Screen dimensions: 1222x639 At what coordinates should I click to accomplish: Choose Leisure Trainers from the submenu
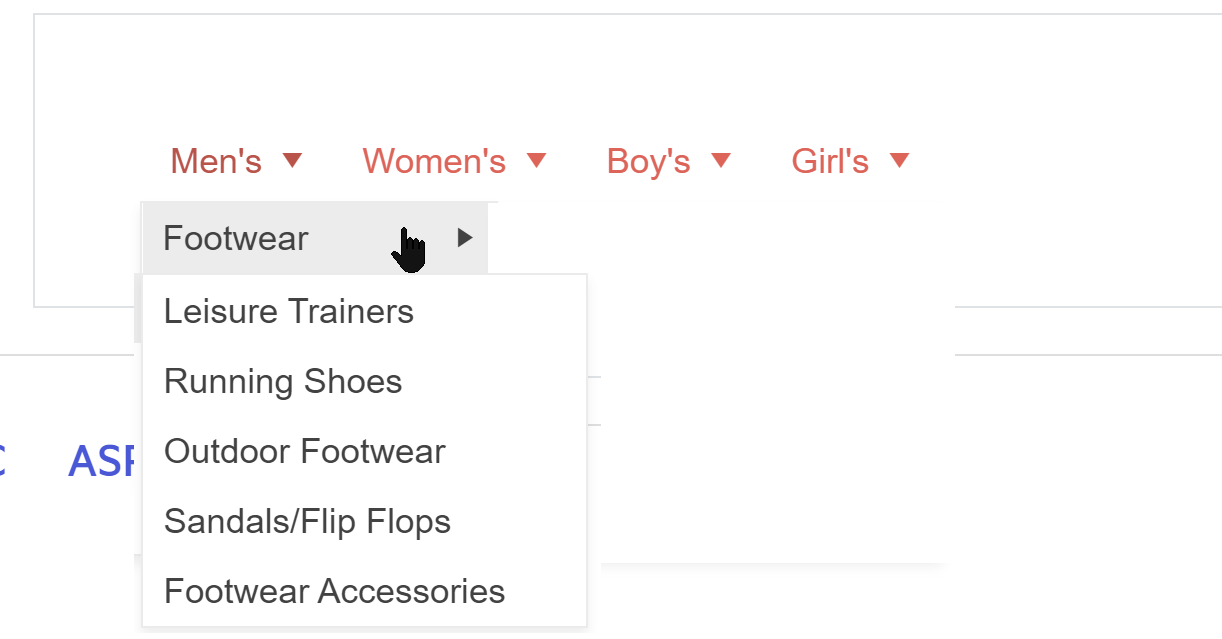(x=289, y=311)
